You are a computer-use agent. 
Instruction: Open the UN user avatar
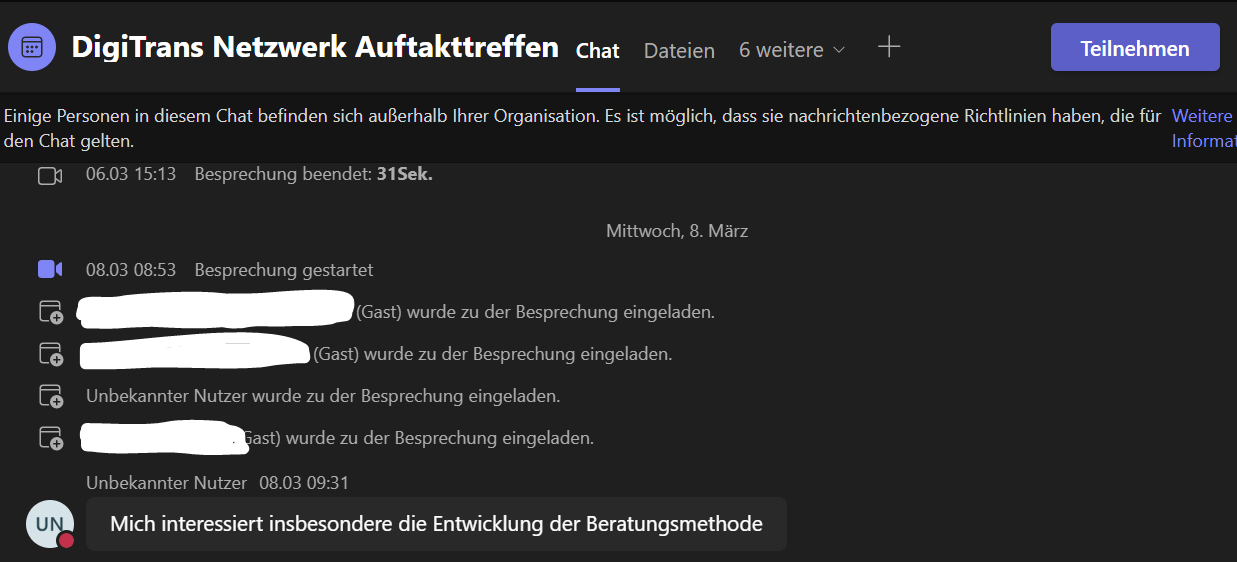point(50,524)
